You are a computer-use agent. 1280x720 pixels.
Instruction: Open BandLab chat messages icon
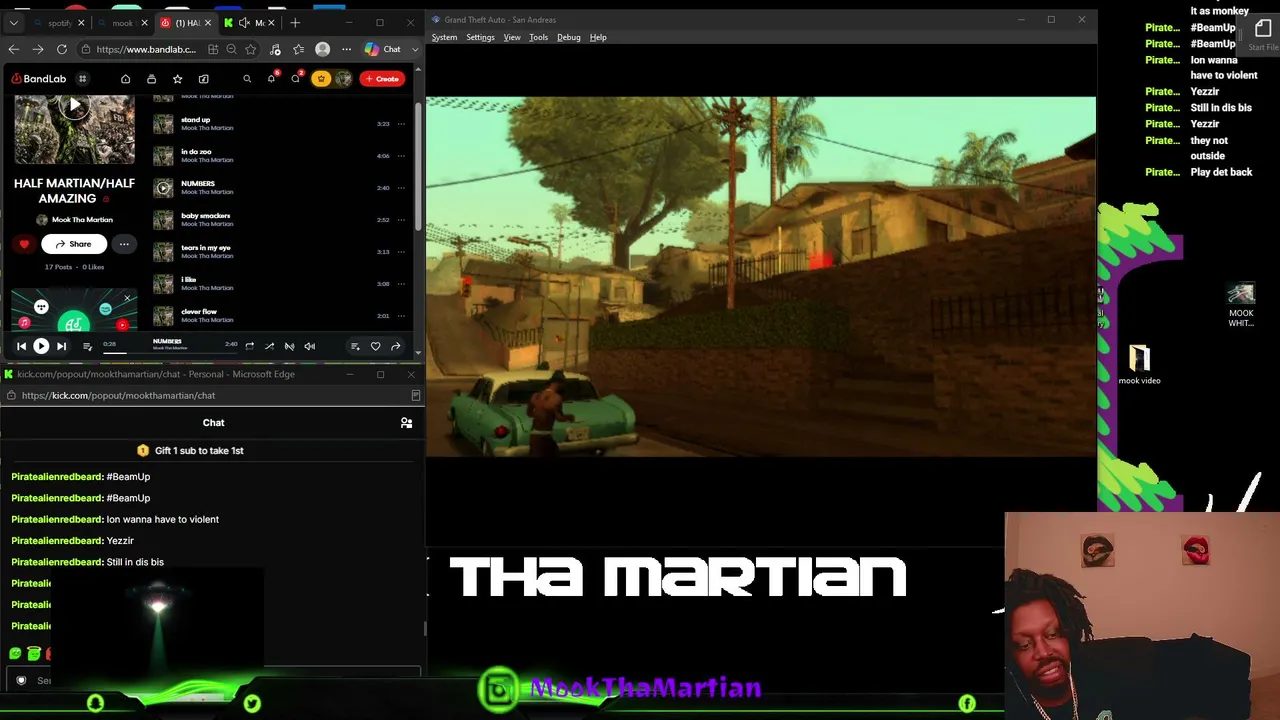(295, 79)
